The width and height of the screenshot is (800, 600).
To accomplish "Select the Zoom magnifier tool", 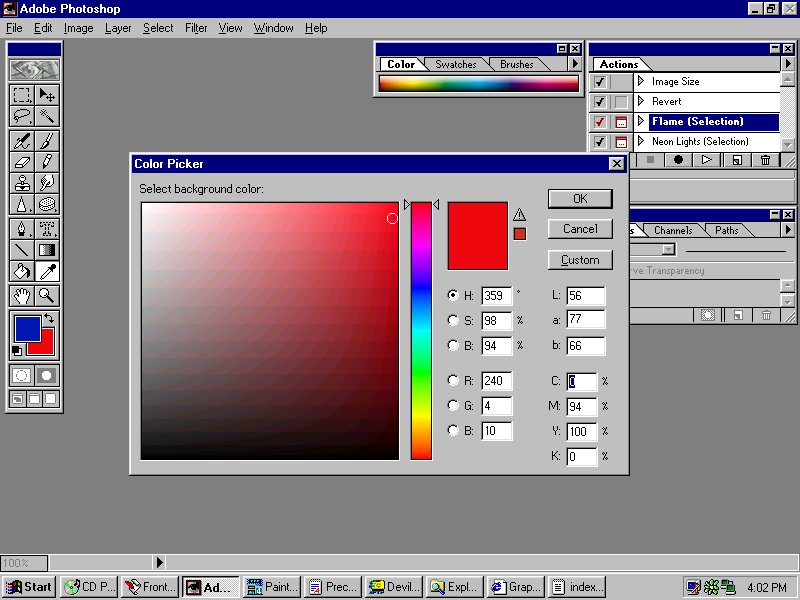I will click(47, 295).
